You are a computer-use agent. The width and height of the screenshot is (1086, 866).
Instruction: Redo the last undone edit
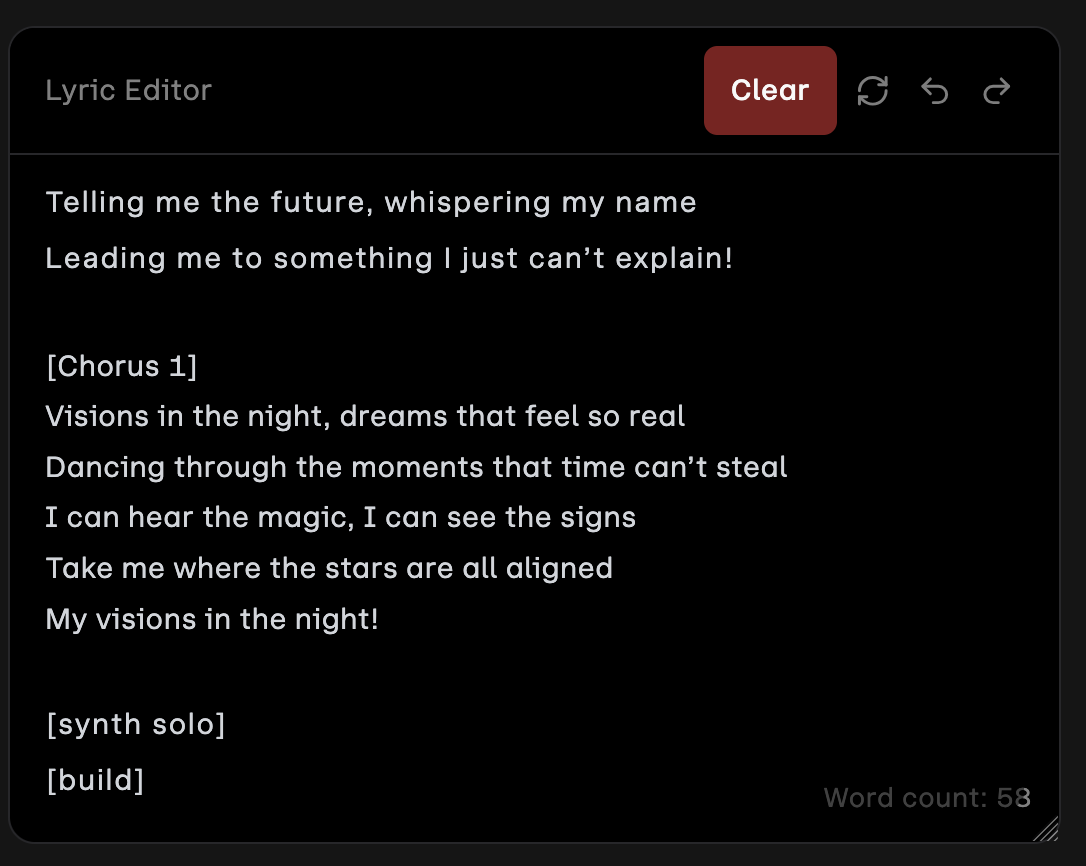point(997,92)
